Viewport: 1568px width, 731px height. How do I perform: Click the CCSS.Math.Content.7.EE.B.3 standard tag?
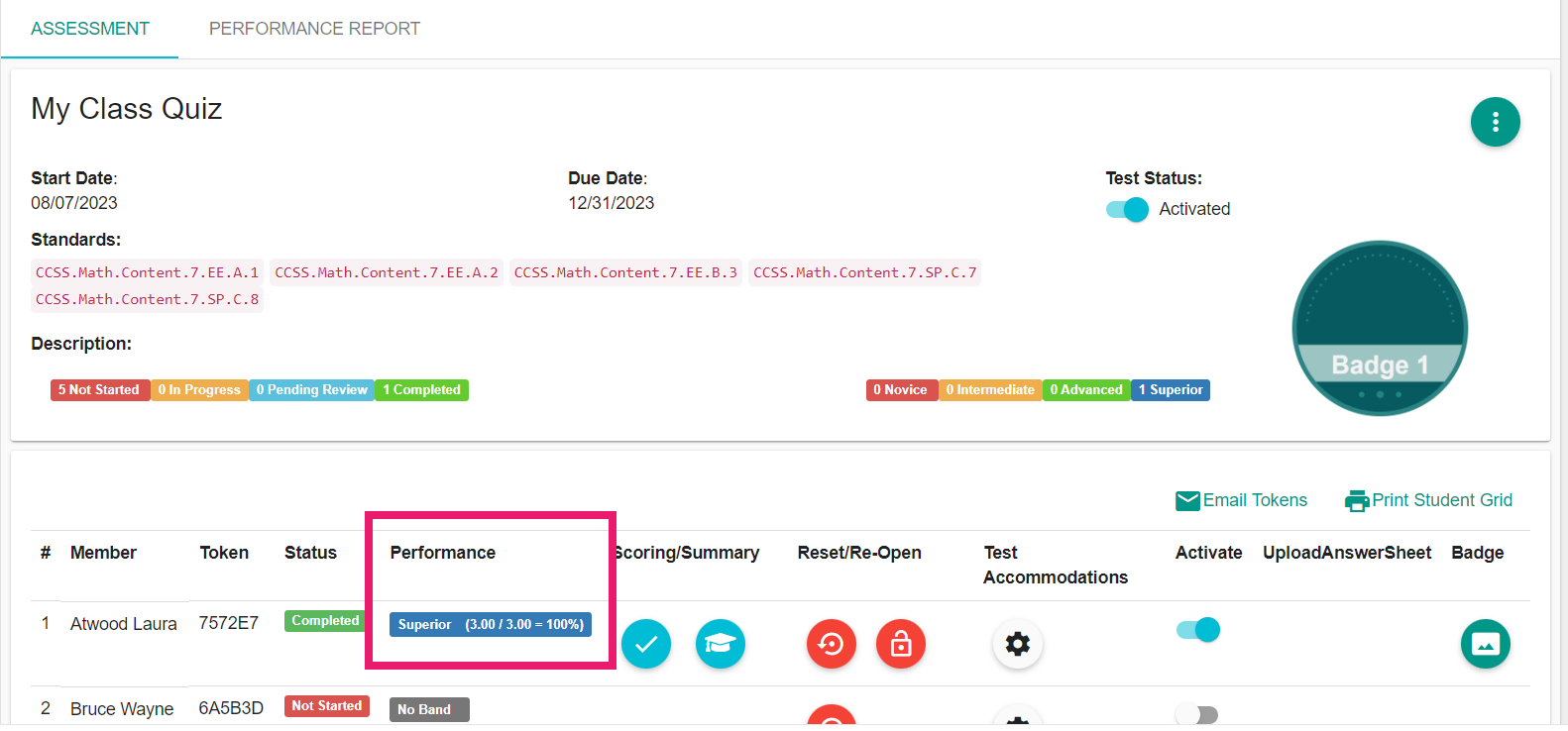[625, 272]
